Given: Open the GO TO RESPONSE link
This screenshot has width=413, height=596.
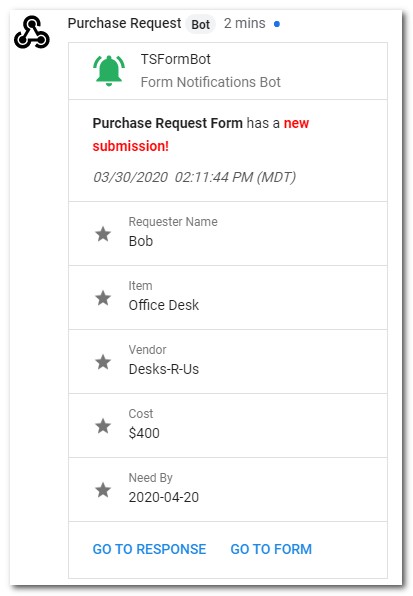Looking at the screenshot, I should pyautogui.click(x=149, y=549).
